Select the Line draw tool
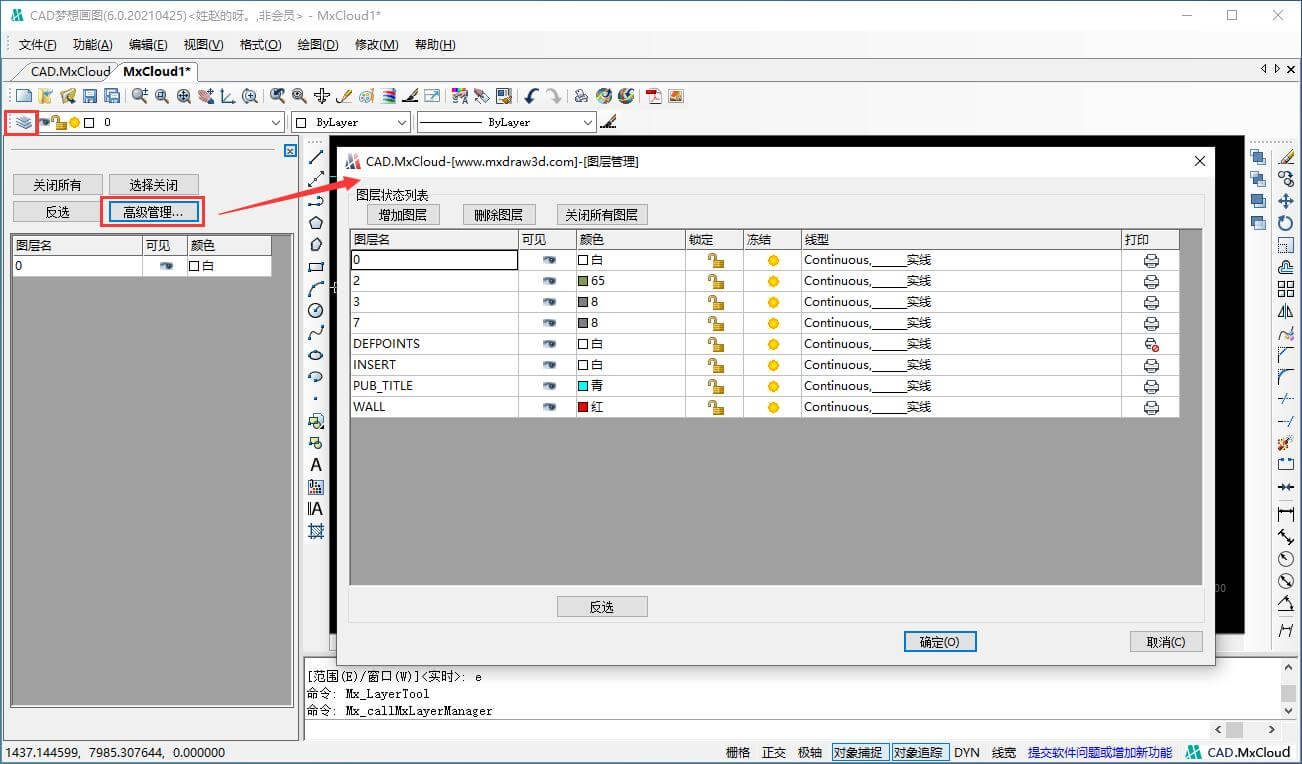The height and width of the screenshot is (764, 1302). pyautogui.click(x=316, y=157)
